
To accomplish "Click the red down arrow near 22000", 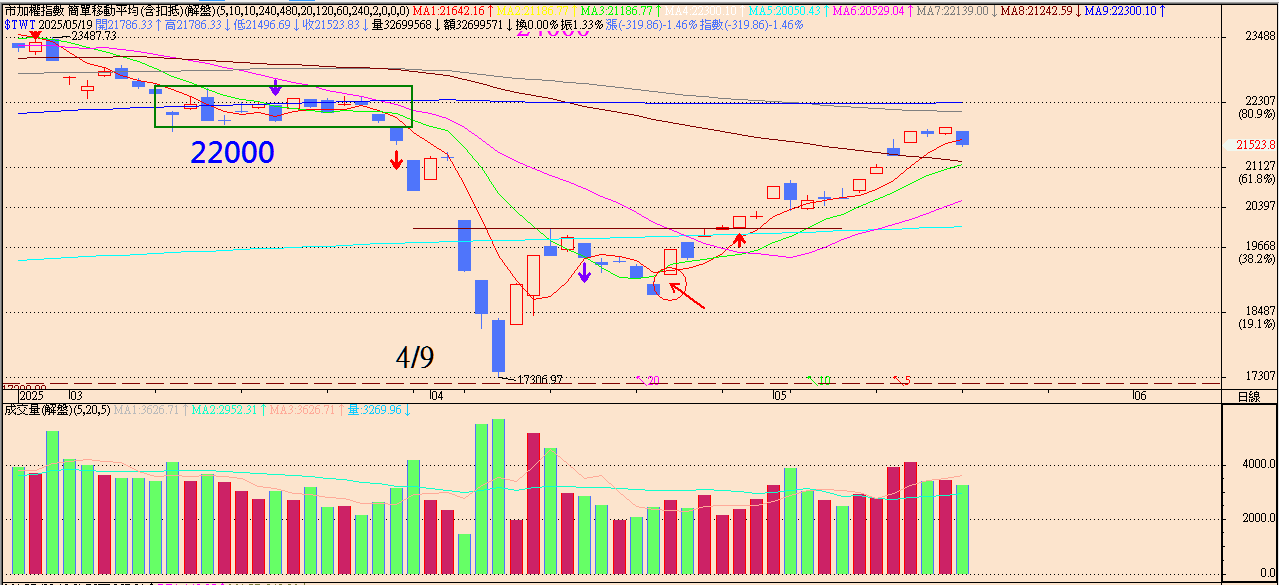I will click(396, 159).
